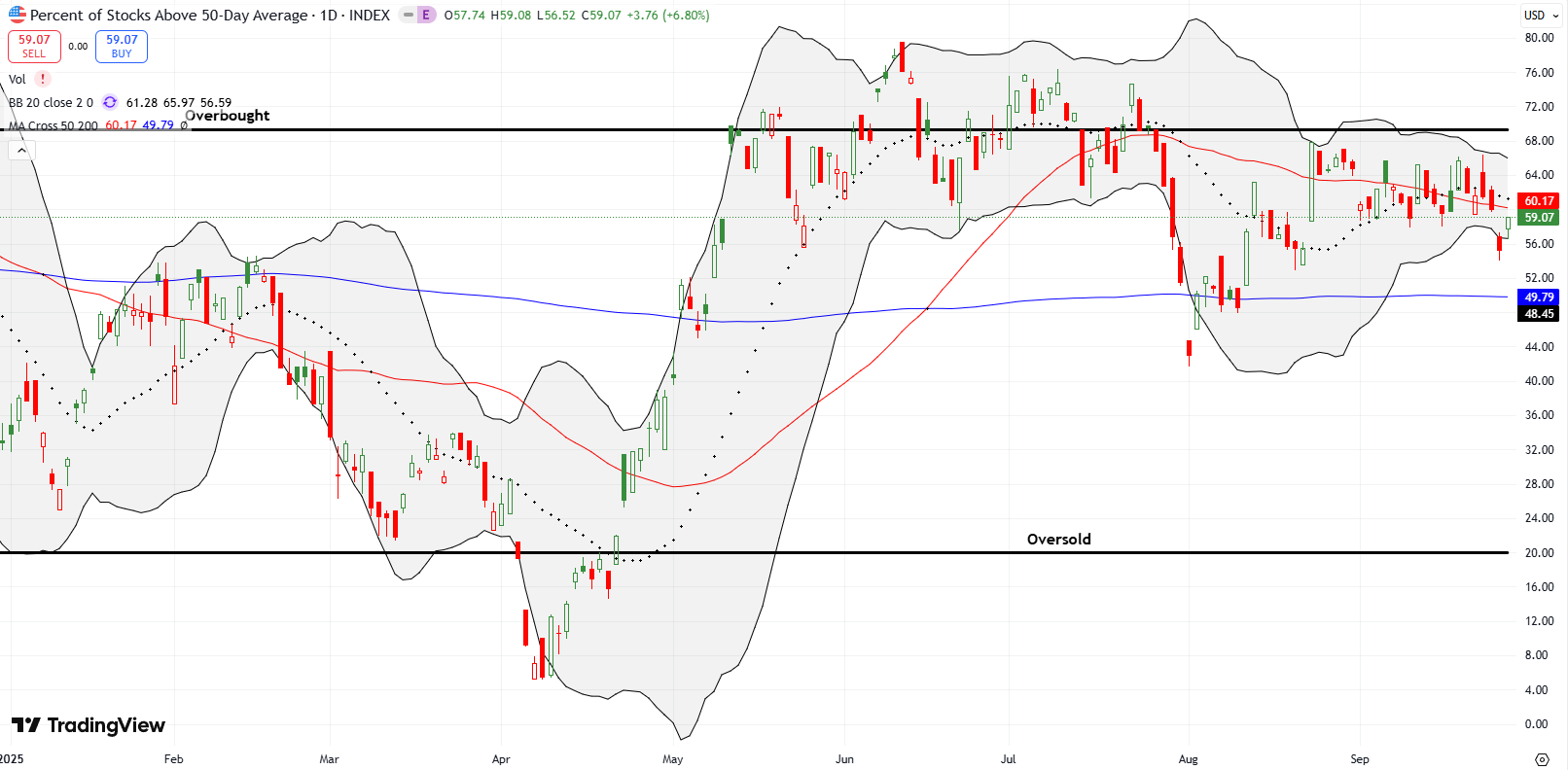Click the empty-set symbol after MA Cross values
Viewport: 1568px width, 770px height.
(184, 125)
